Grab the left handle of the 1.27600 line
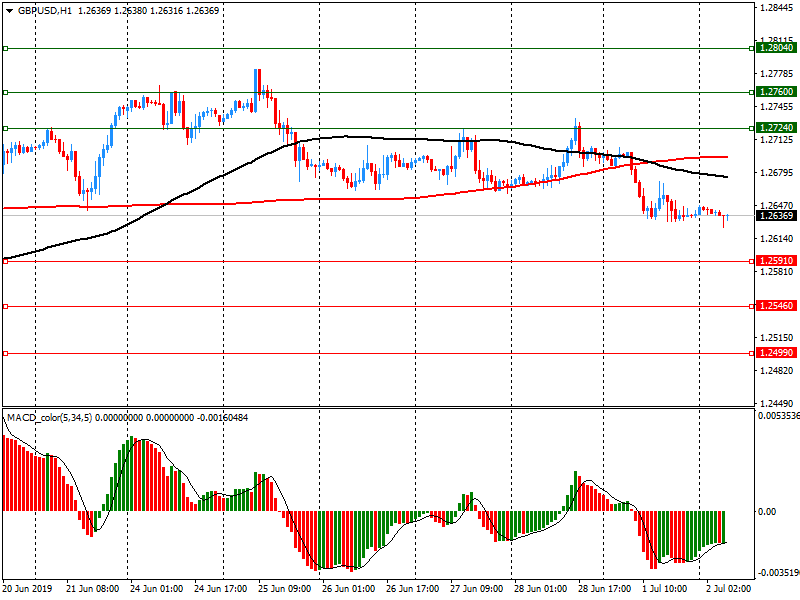 6,92
